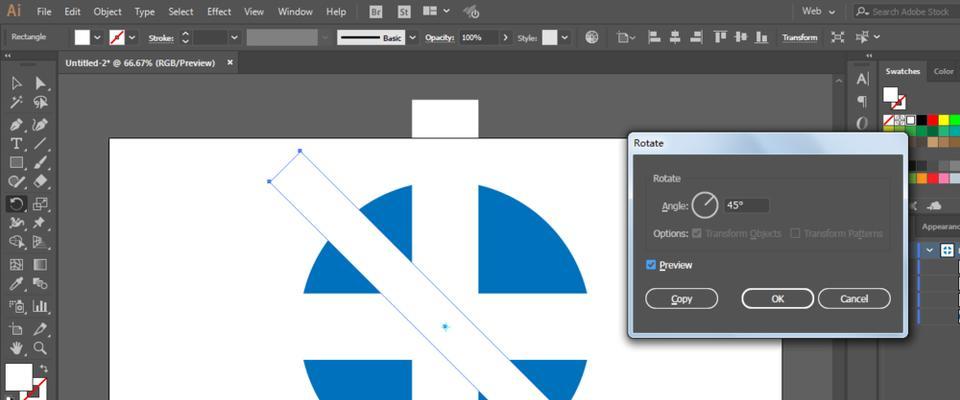
Task: Select the Width tool
Action: point(17,223)
